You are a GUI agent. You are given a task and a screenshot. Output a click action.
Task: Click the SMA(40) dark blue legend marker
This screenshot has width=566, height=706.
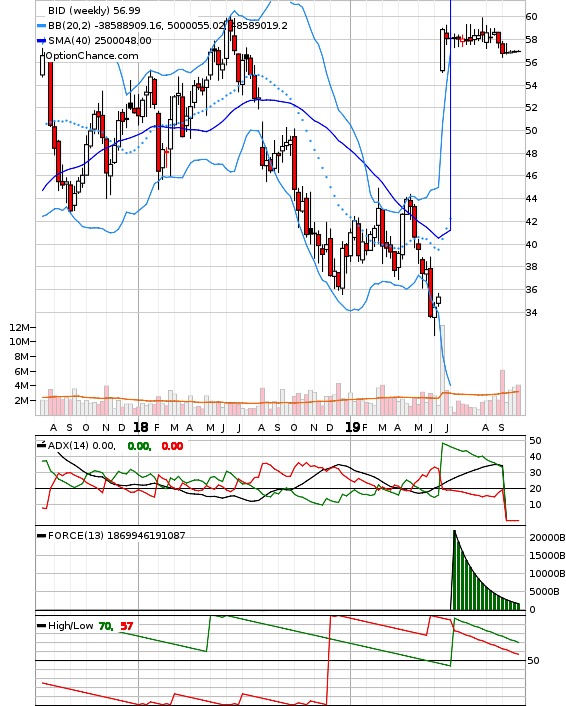41,41
